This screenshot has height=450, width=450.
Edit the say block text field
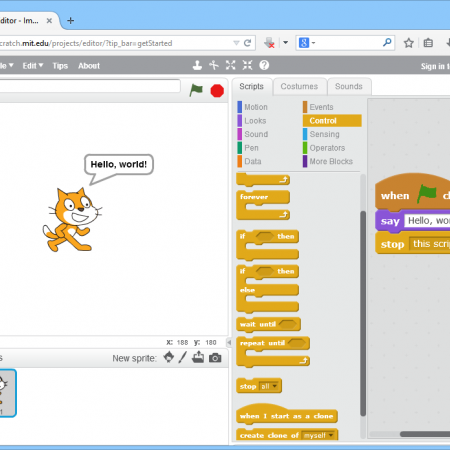tap(427, 221)
